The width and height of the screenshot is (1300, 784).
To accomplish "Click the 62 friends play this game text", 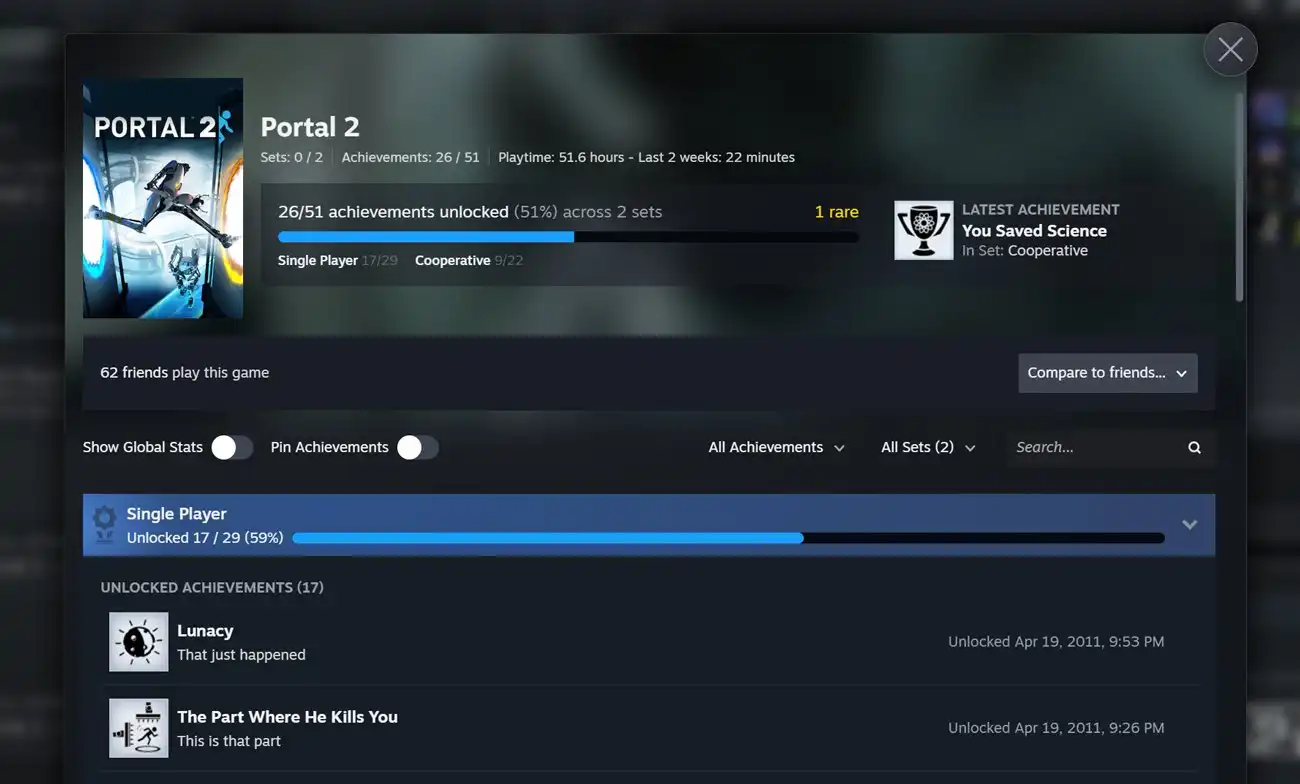I will (185, 373).
